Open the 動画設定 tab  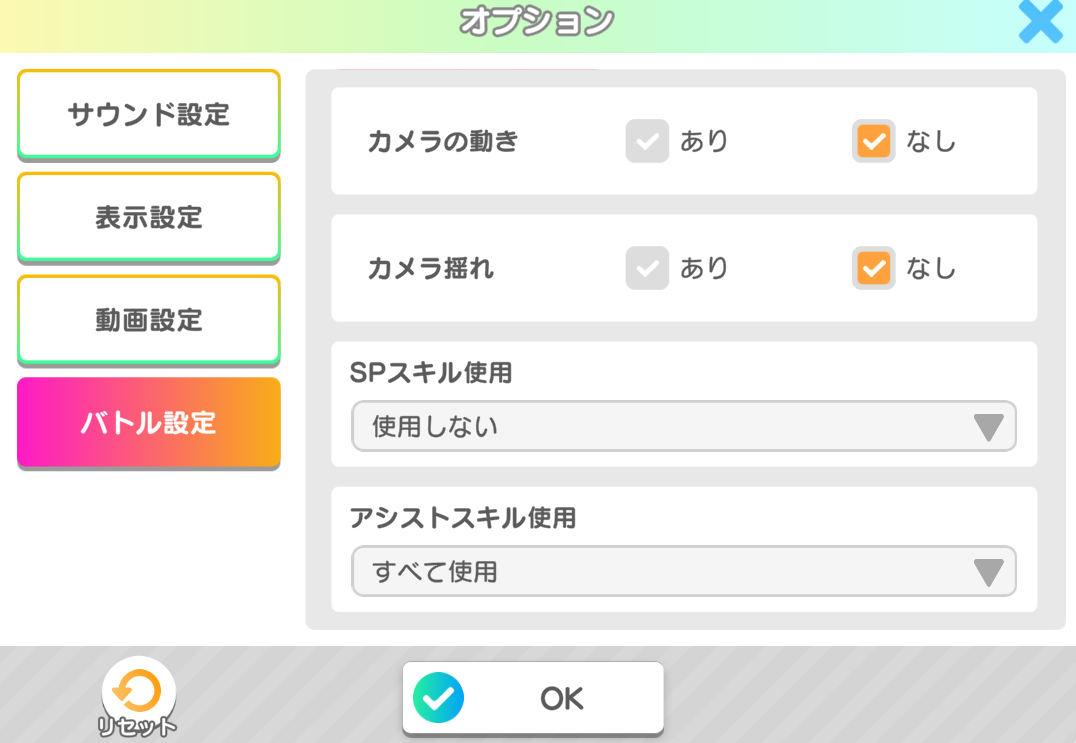[x=149, y=320]
